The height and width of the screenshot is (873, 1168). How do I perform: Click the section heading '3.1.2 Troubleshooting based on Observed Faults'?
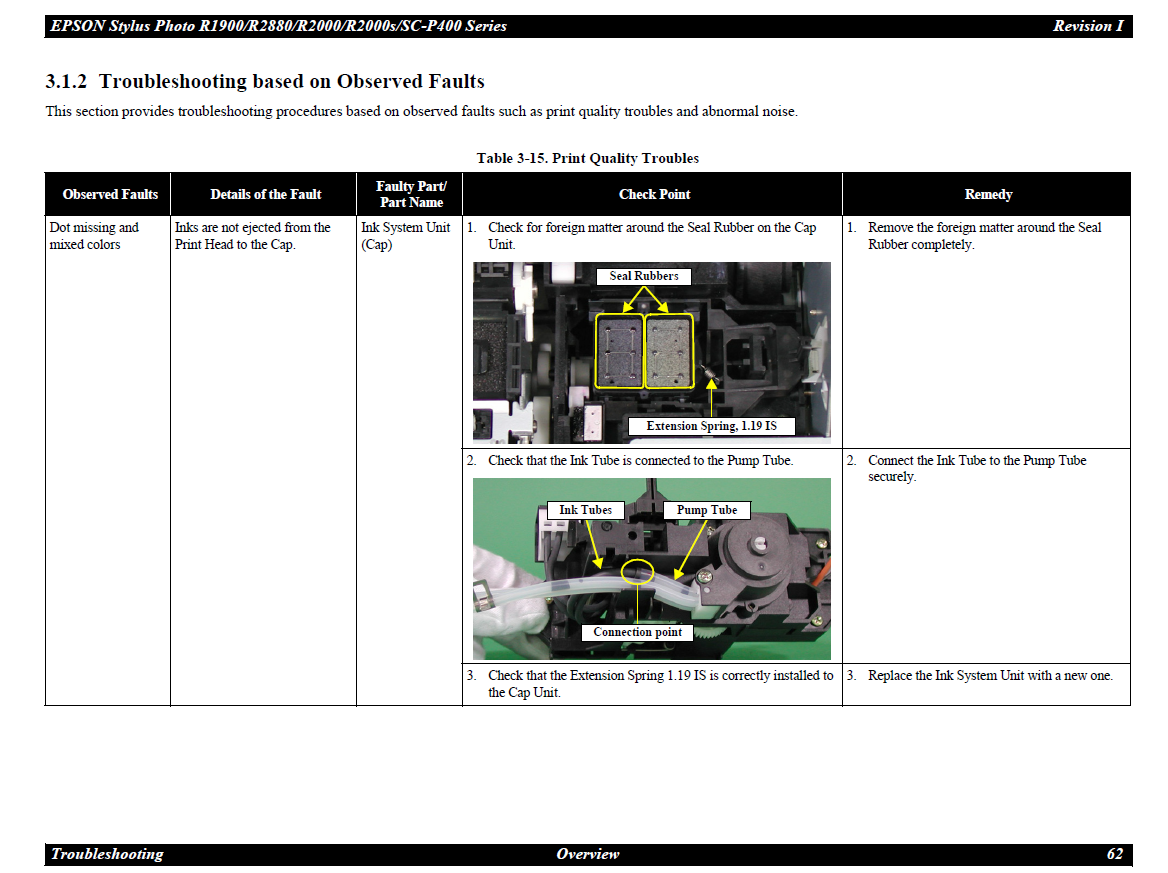[x=265, y=81]
